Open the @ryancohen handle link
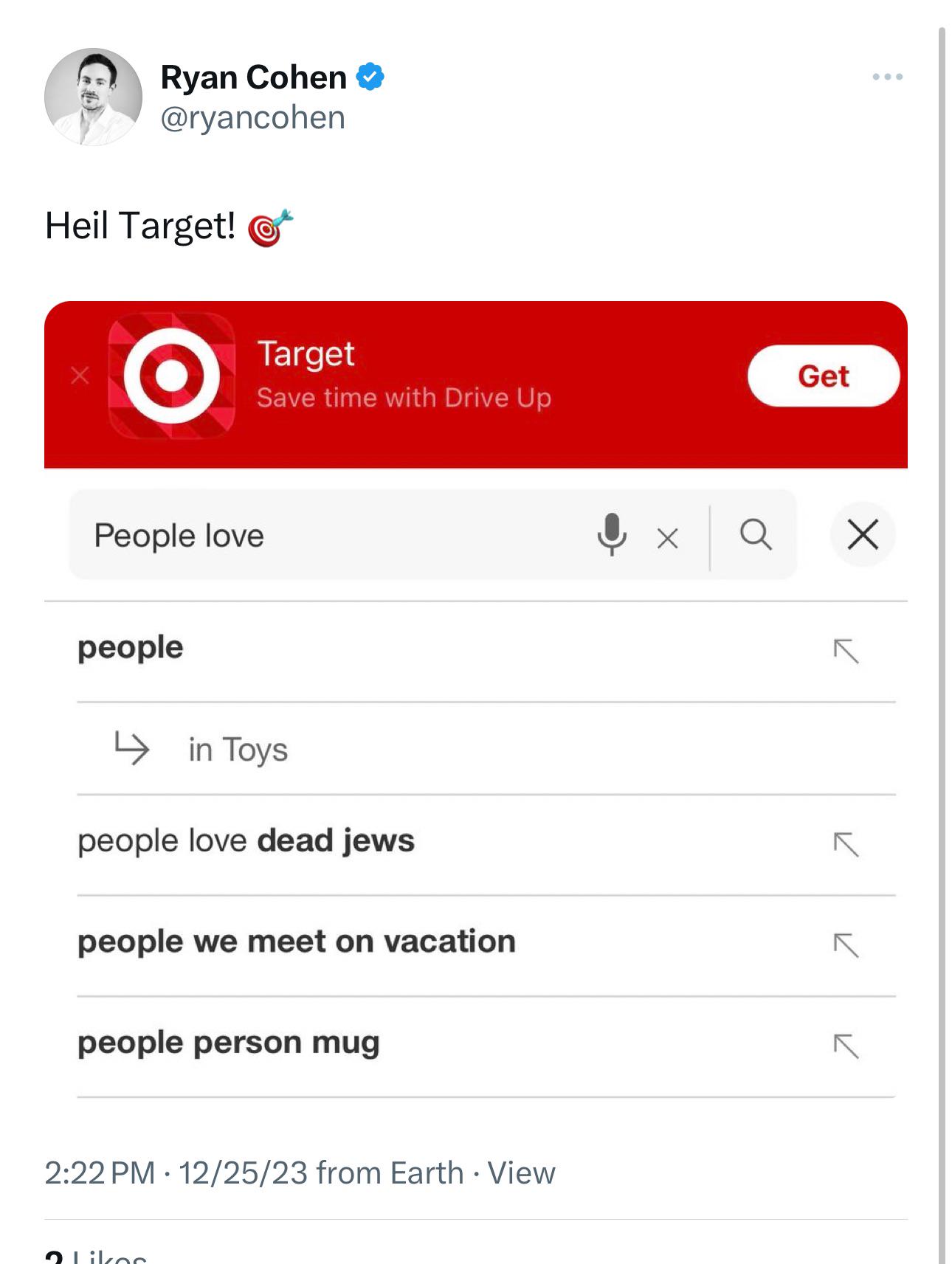Screen dimensions: 952x1264 (252, 118)
